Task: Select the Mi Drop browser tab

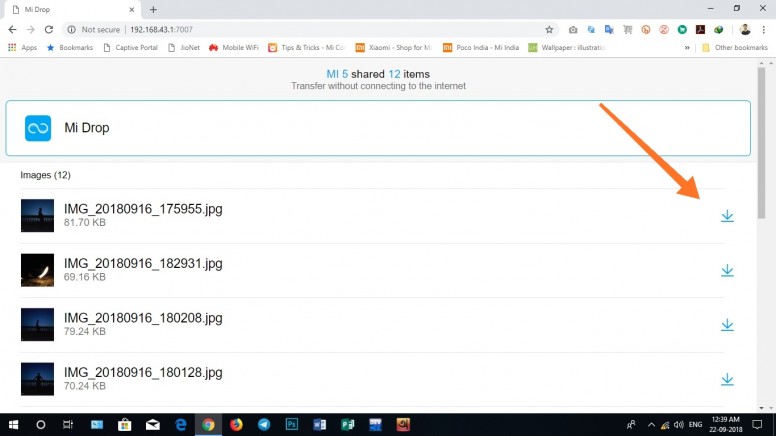Action: click(x=74, y=9)
